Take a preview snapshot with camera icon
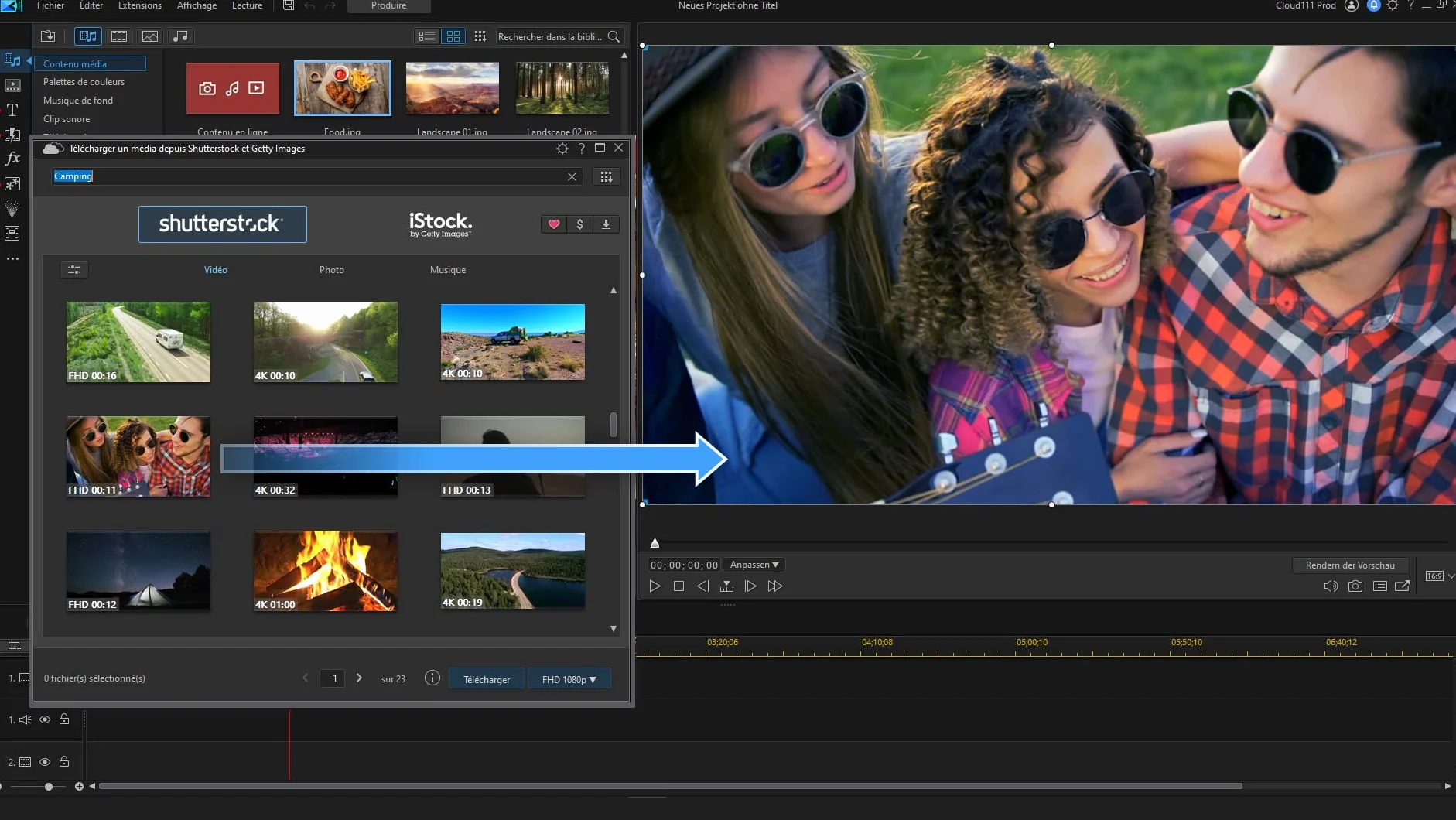 coord(1355,586)
